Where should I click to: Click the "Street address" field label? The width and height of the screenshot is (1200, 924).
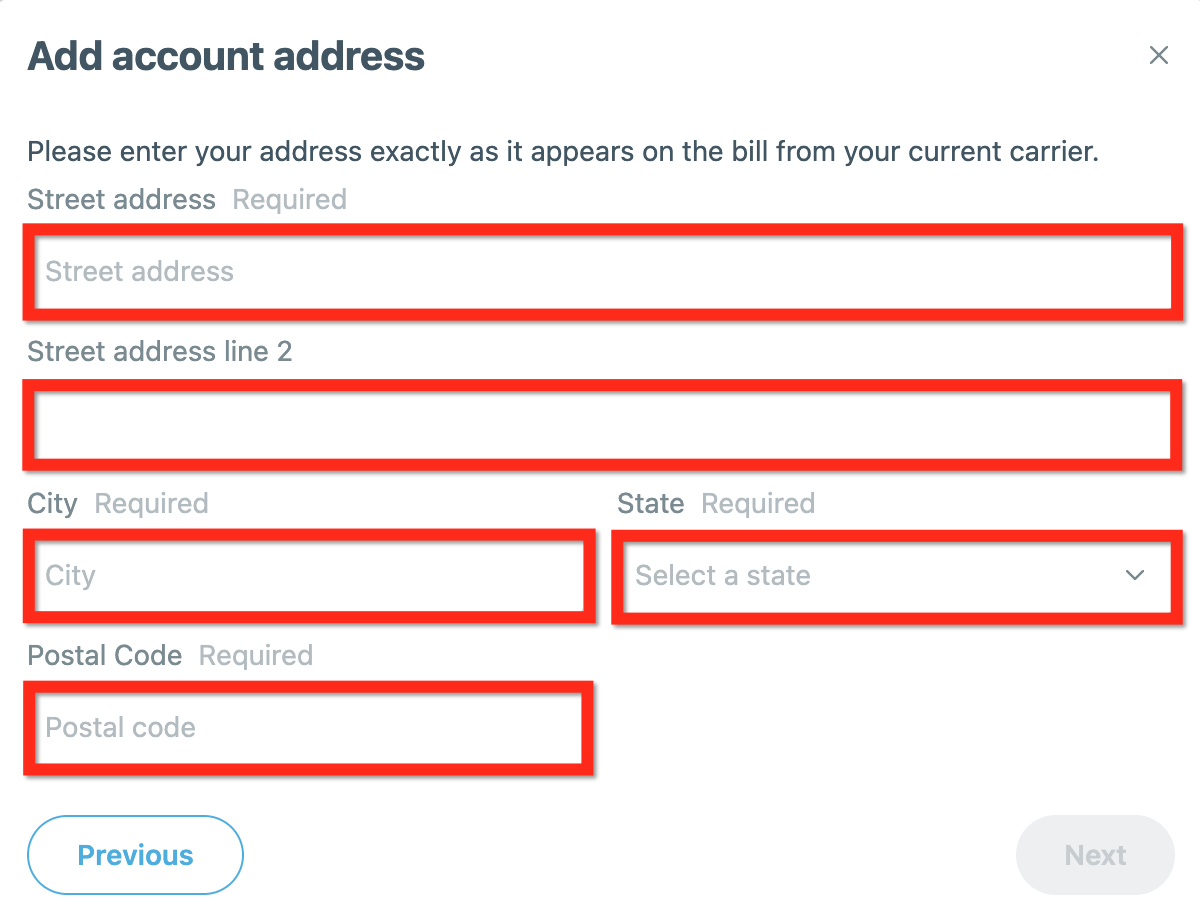point(121,200)
